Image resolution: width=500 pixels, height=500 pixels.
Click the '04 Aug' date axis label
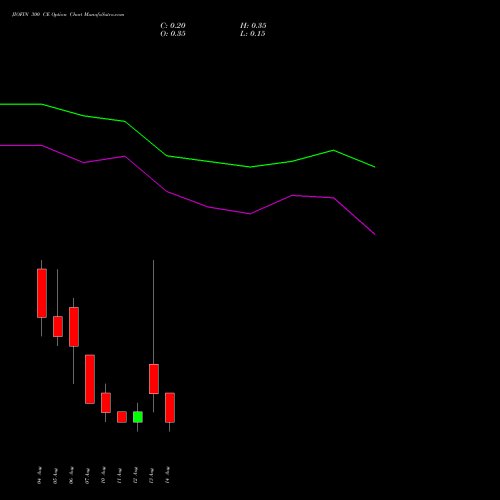tap(40, 475)
